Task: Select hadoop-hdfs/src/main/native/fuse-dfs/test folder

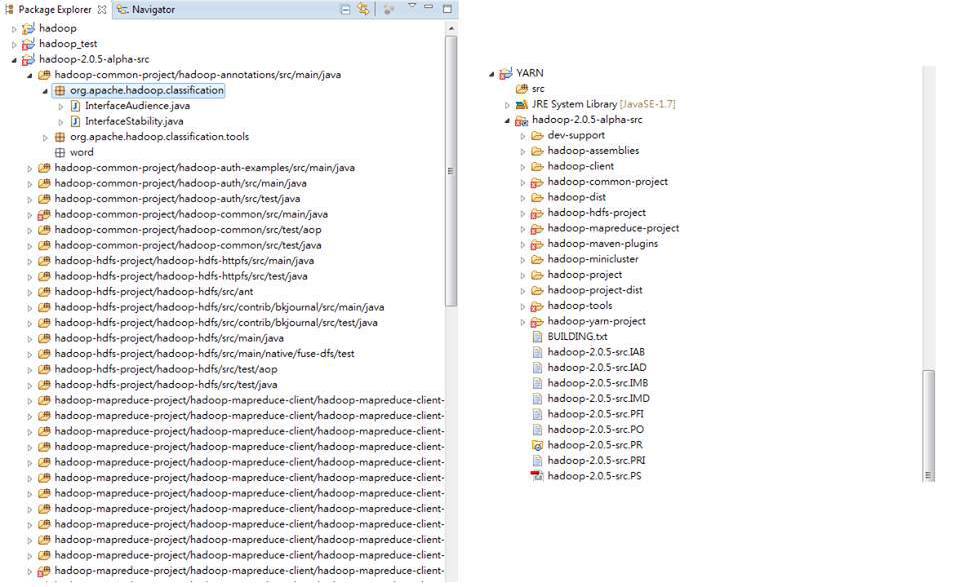Action: [x=204, y=354]
